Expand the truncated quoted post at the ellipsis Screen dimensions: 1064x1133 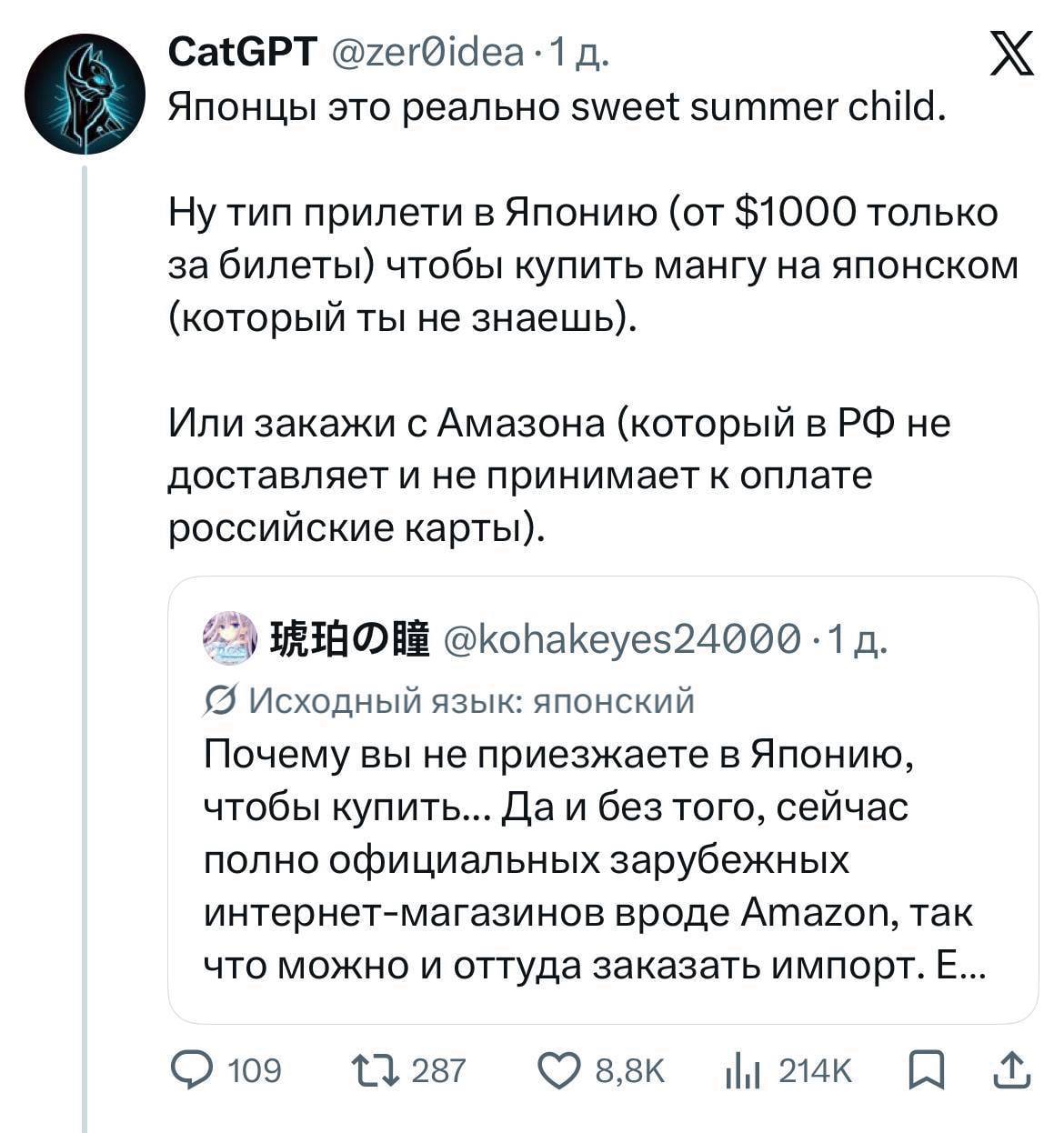pos(957,966)
